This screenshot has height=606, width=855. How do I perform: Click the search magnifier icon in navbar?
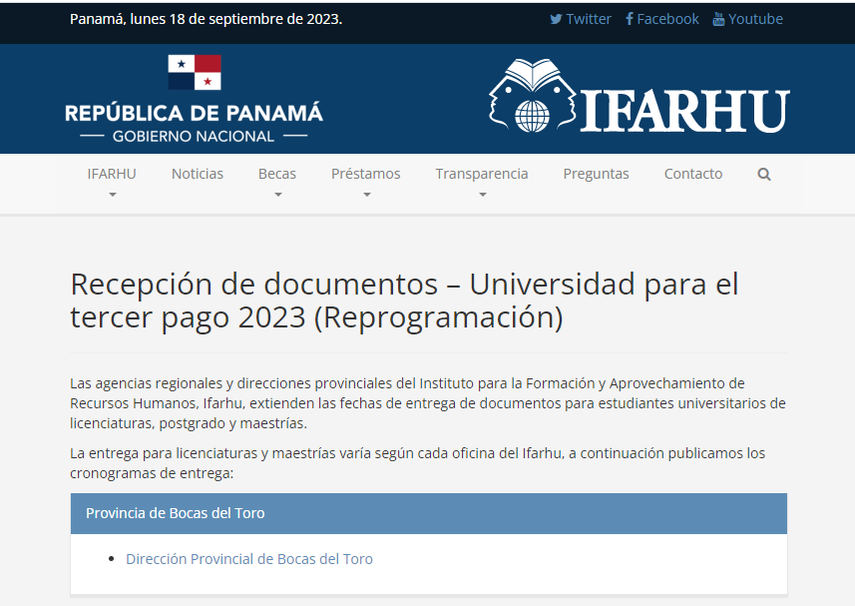(764, 174)
